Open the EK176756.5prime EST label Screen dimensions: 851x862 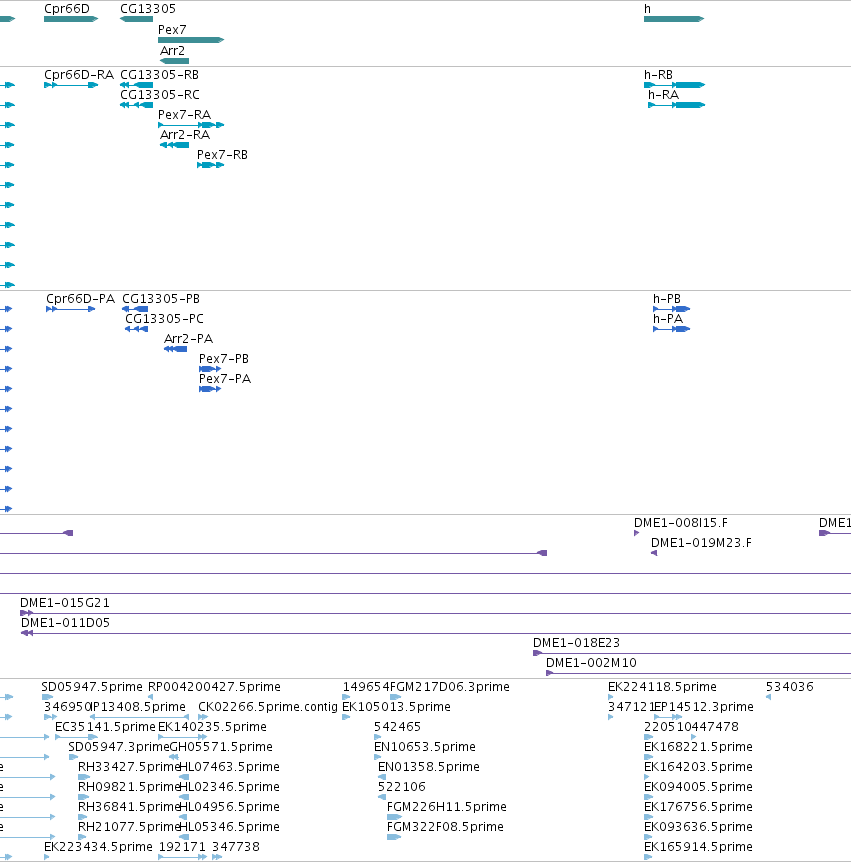pyautogui.click(x=698, y=807)
